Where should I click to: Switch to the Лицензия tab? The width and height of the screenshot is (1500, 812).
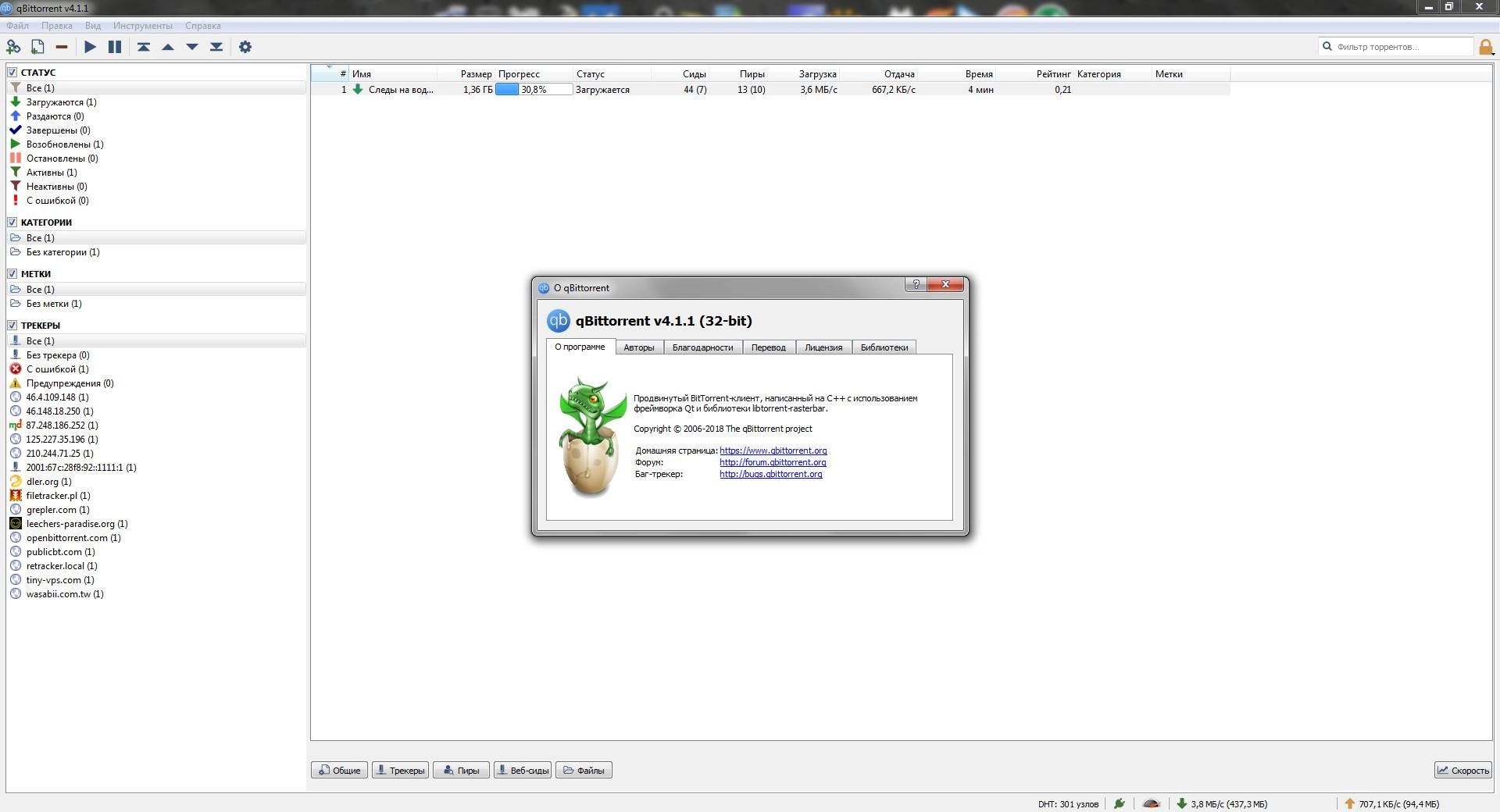click(823, 347)
